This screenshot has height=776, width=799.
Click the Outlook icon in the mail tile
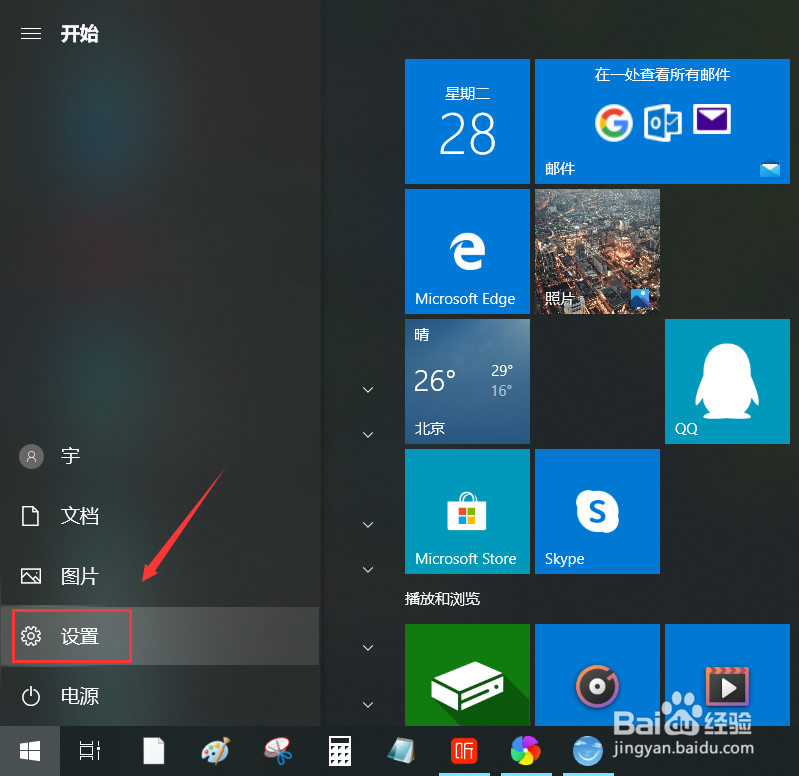pos(662,123)
